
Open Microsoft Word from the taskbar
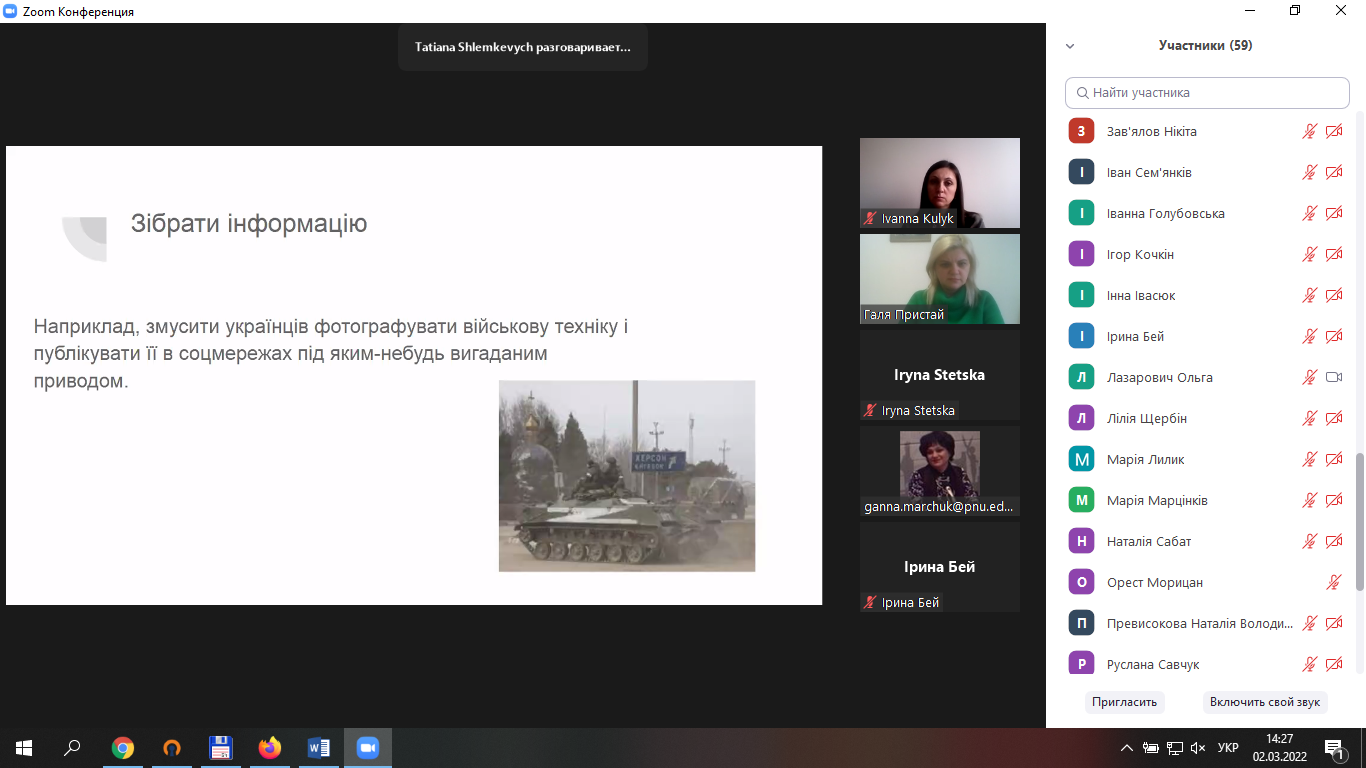pyautogui.click(x=319, y=747)
